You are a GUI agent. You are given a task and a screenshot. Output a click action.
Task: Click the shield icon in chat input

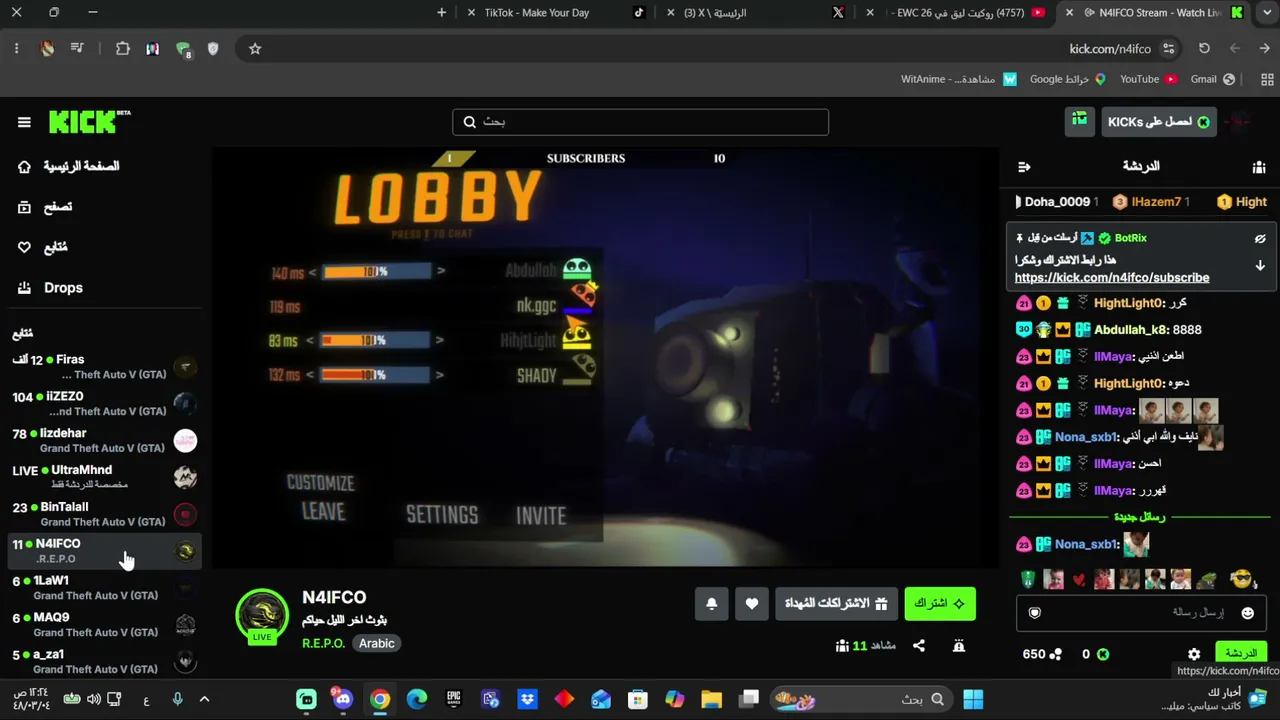tap(1035, 613)
